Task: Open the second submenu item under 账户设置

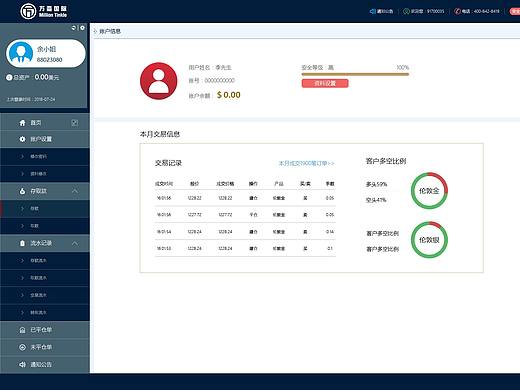Action: 45,174
